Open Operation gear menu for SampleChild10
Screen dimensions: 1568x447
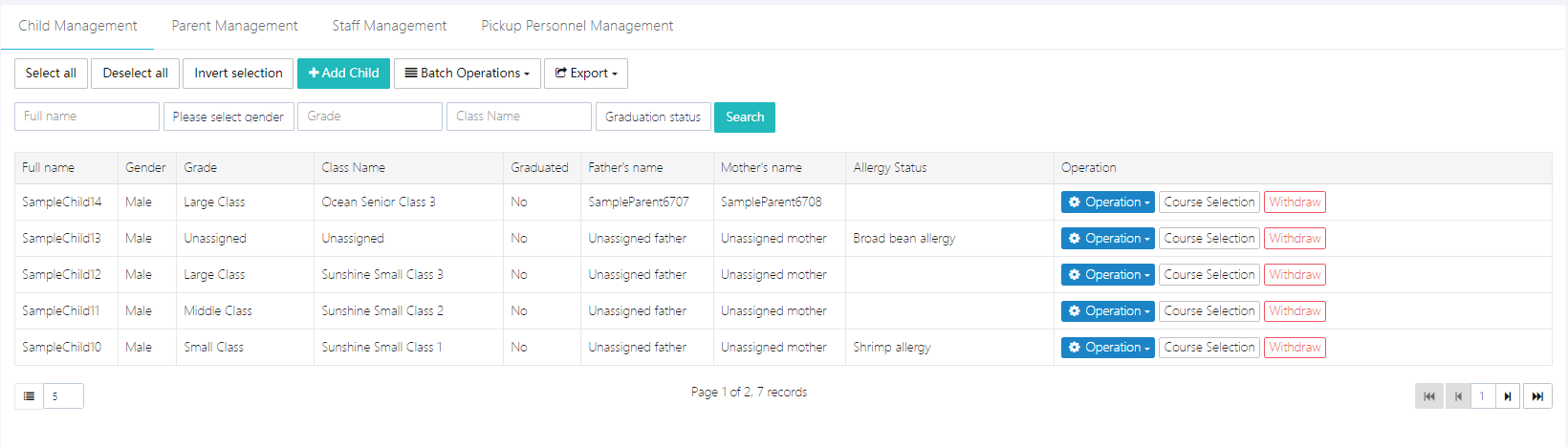[x=1107, y=348]
